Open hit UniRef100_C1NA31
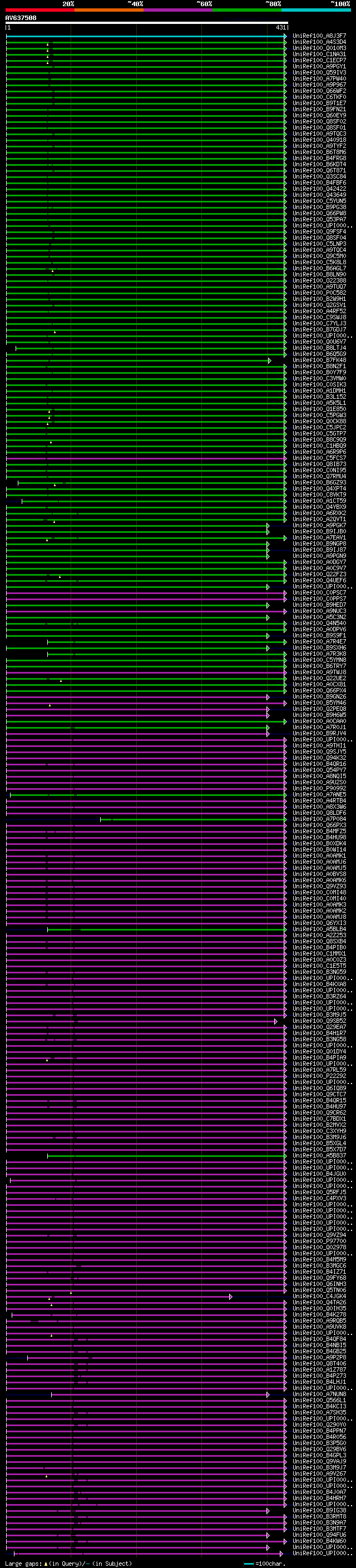The width and height of the screenshot is (356, 1568). [x=319, y=54]
